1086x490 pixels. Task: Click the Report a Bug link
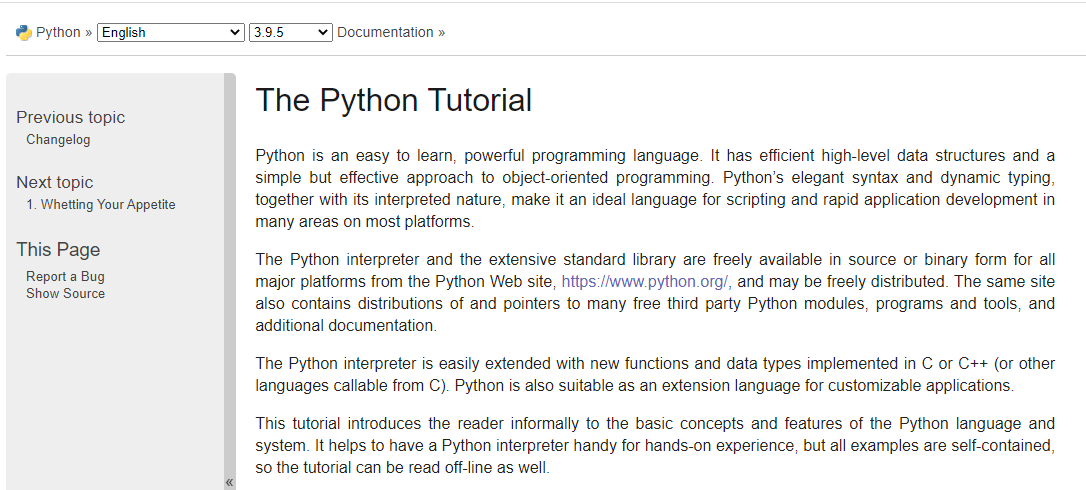pyautogui.click(x=65, y=277)
